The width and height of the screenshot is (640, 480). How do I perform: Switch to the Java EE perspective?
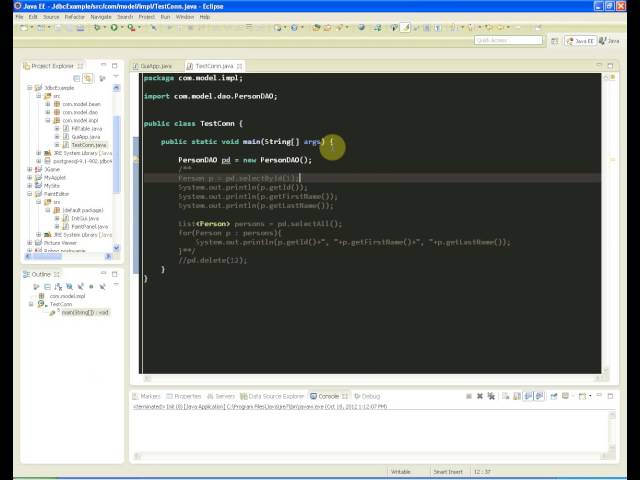click(x=580, y=41)
